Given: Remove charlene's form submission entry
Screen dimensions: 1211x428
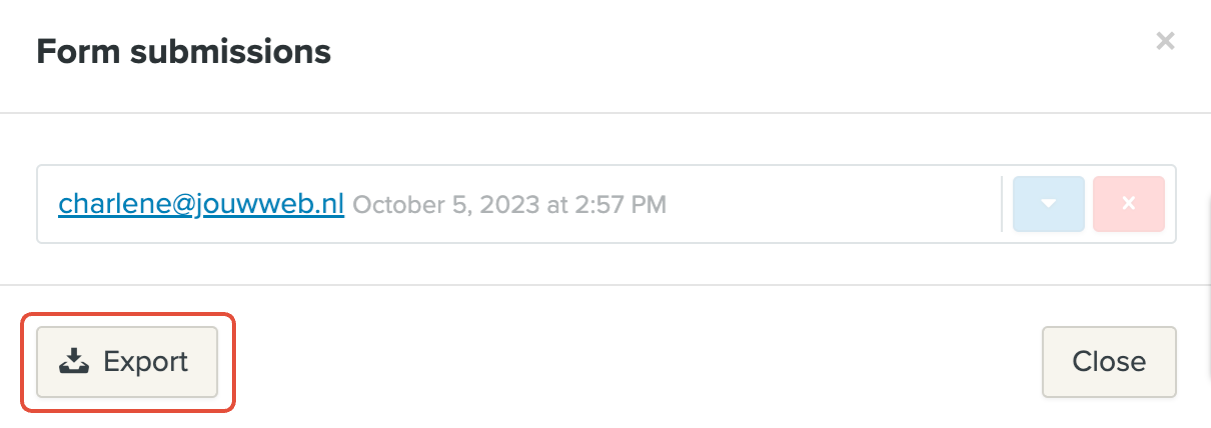Looking at the screenshot, I should point(1128,204).
